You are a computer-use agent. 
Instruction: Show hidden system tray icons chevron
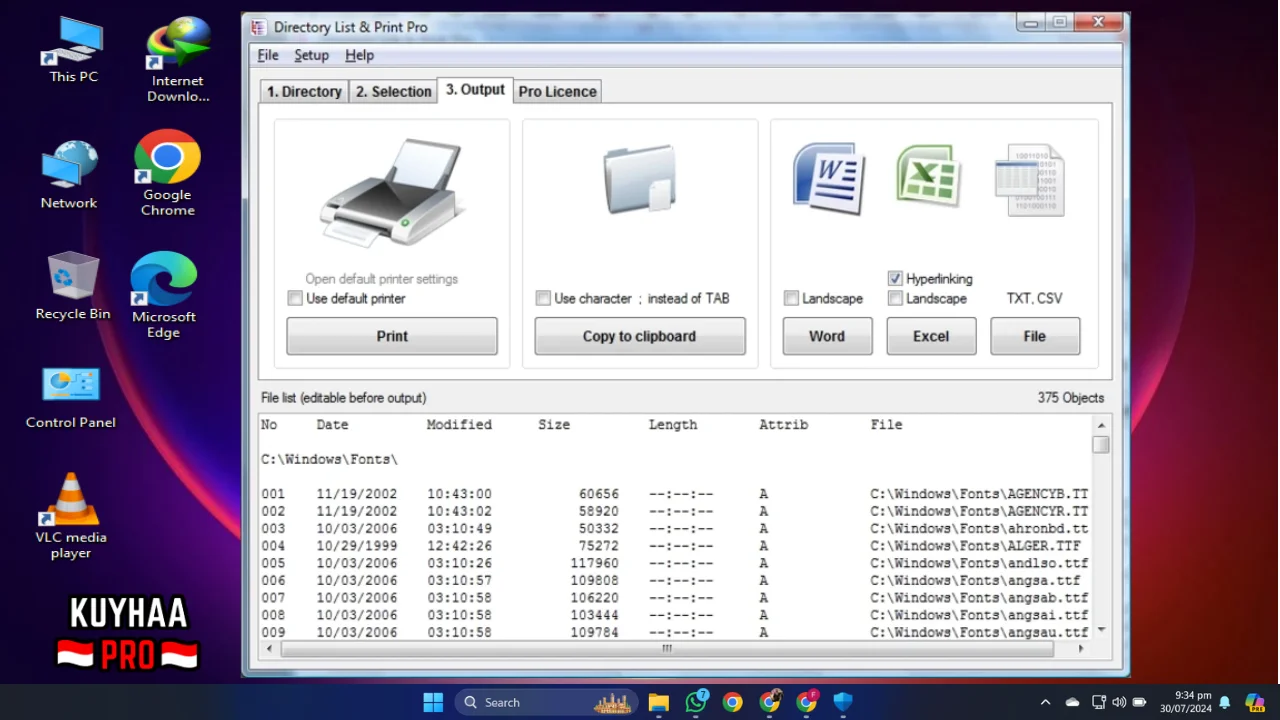pyautogui.click(x=1045, y=702)
